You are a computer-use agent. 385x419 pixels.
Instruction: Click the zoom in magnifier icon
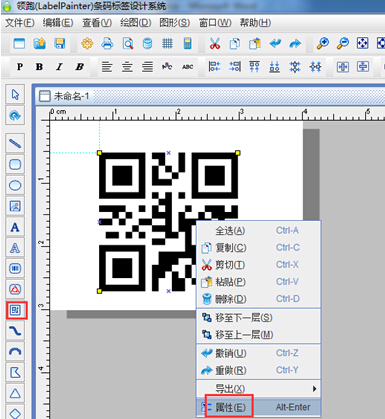(x=322, y=44)
